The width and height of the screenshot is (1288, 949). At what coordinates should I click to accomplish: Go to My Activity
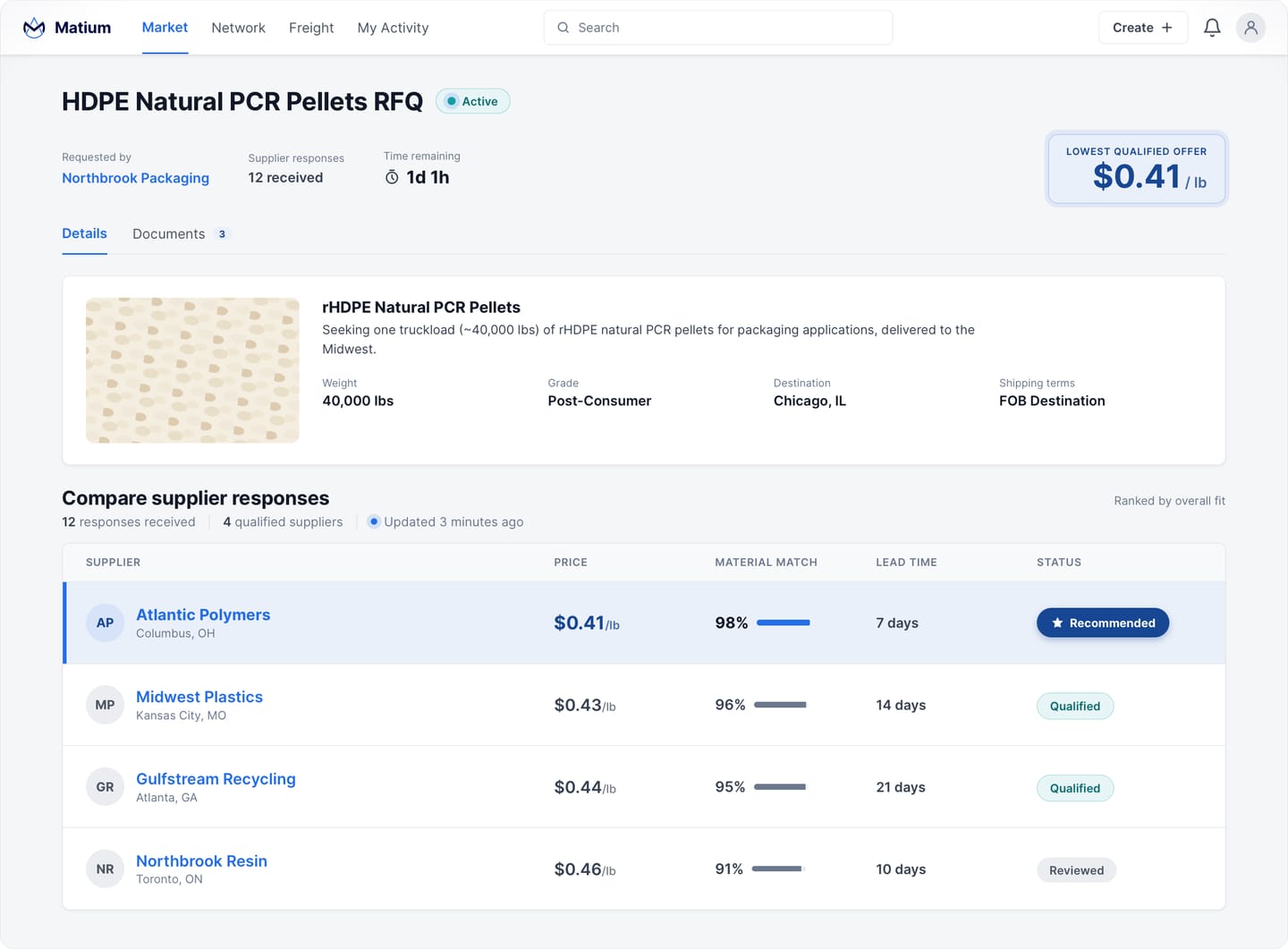coord(393,28)
